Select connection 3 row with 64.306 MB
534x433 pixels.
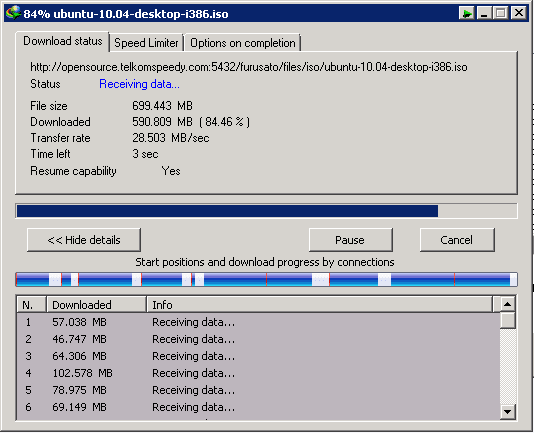[258, 356]
